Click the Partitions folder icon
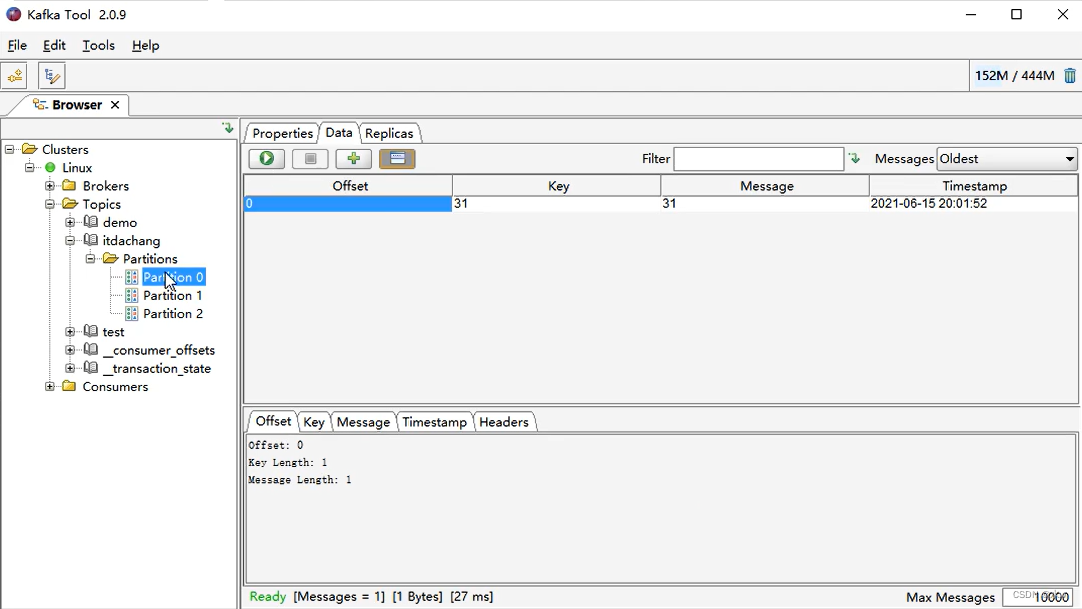 [110, 259]
